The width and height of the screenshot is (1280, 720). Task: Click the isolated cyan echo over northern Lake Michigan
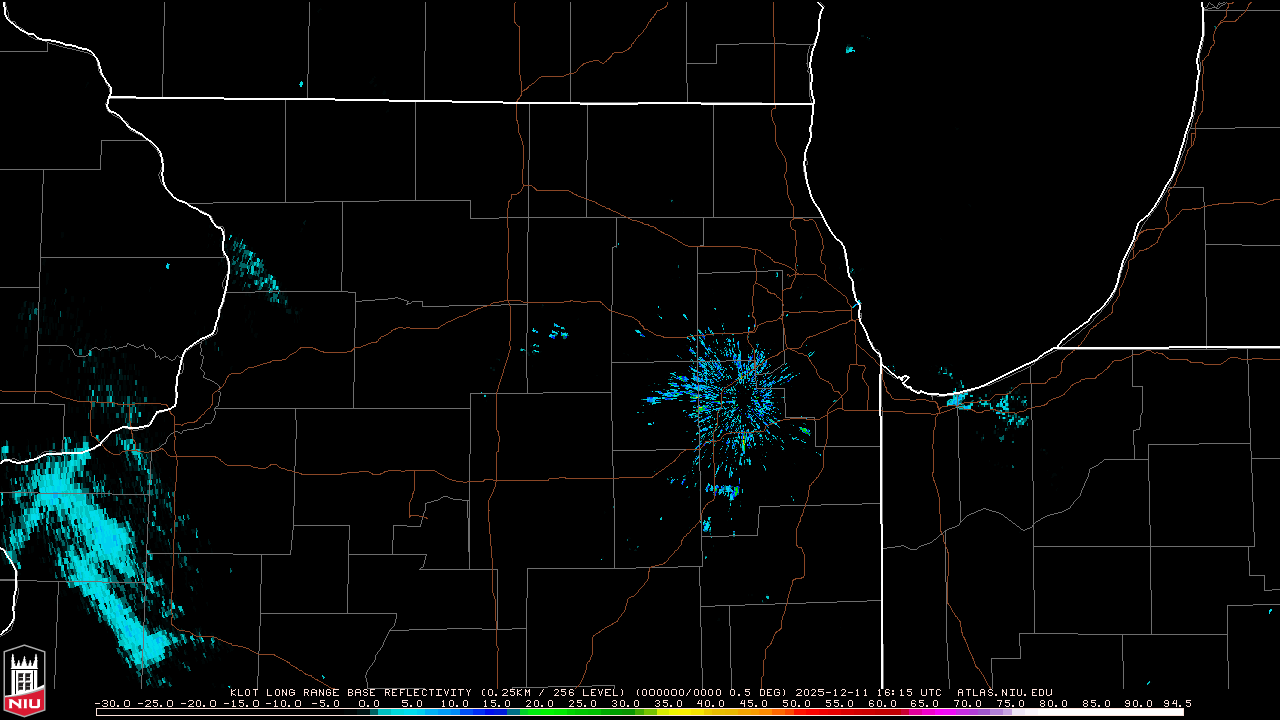point(850,49)
